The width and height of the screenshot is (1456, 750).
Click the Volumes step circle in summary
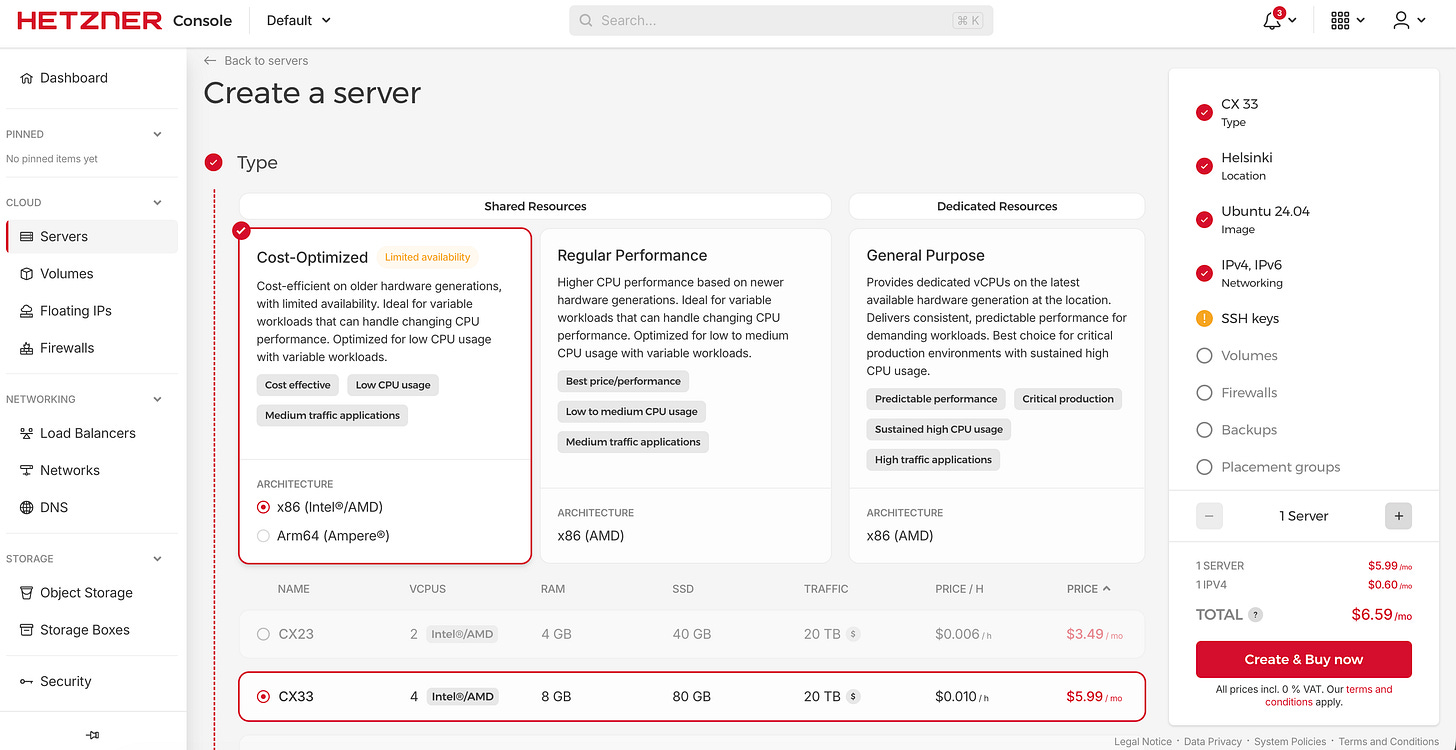point(1204,356)
